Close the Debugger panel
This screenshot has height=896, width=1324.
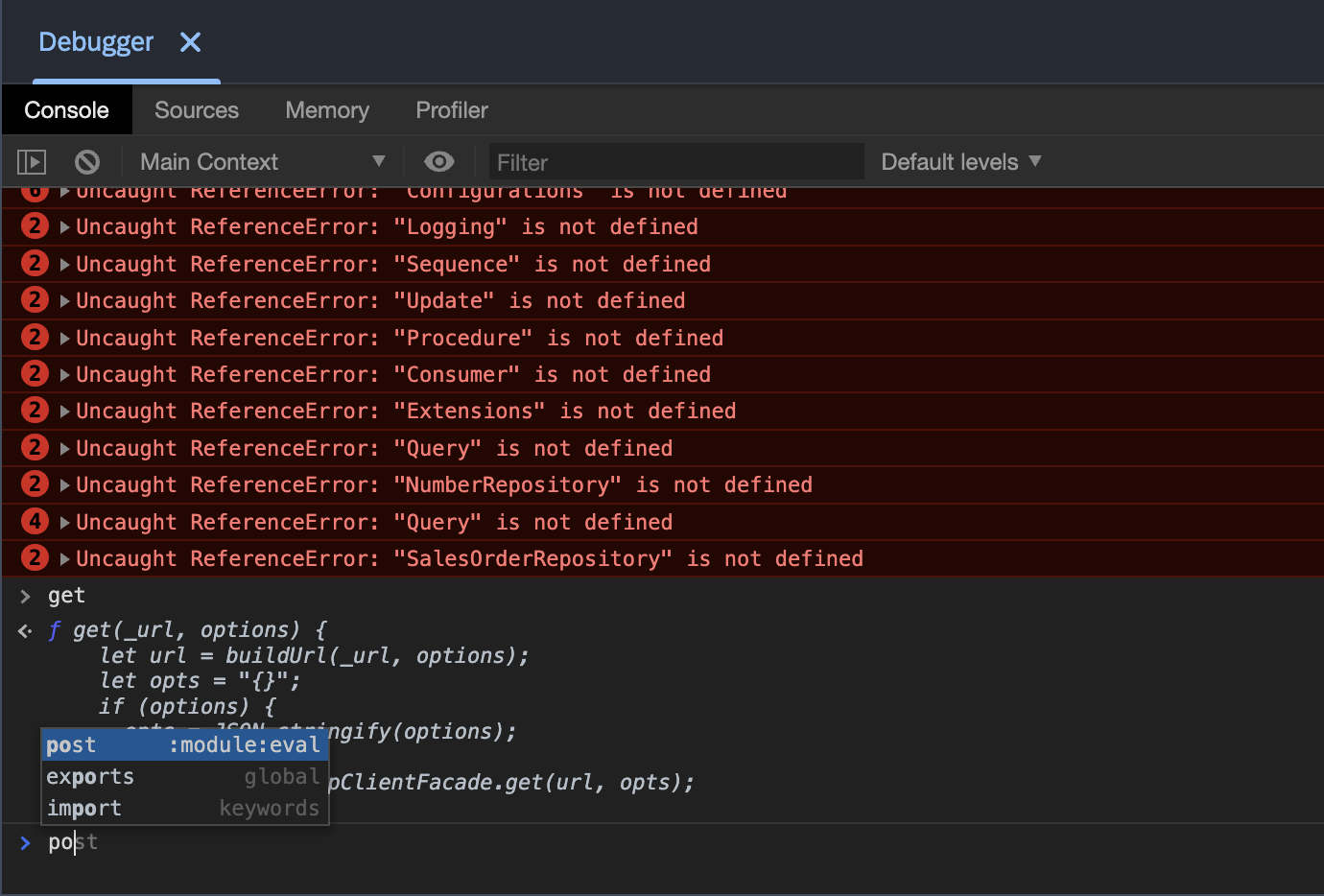190,42
